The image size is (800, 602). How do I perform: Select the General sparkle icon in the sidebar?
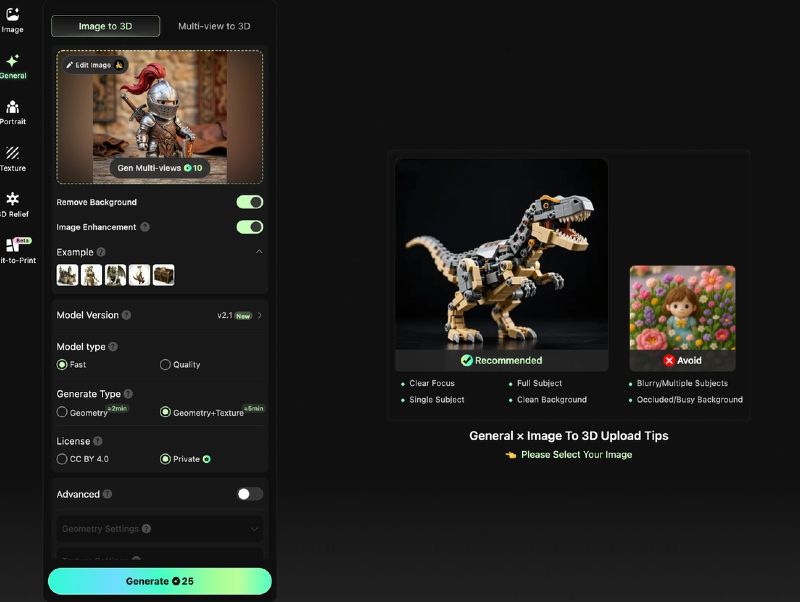click(x=13, y=61)
